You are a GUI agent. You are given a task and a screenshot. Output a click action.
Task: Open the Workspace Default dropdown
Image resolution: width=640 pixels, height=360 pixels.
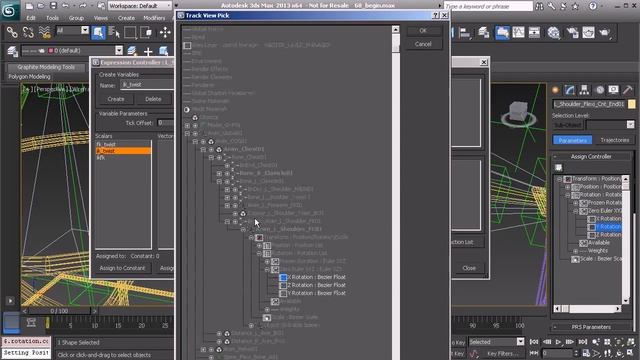140,6
